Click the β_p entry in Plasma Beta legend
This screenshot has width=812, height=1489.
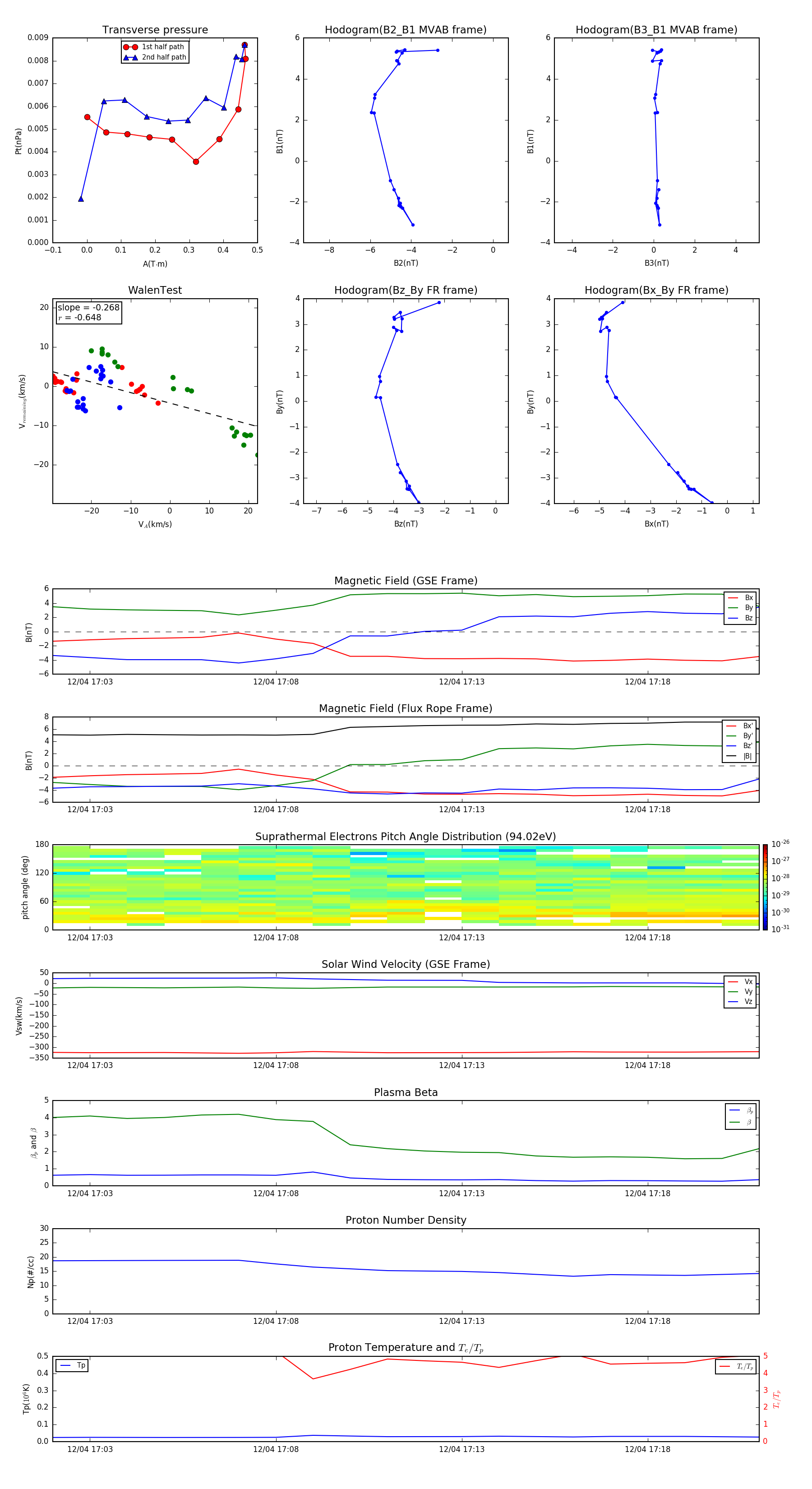[x=741, y=1110]
